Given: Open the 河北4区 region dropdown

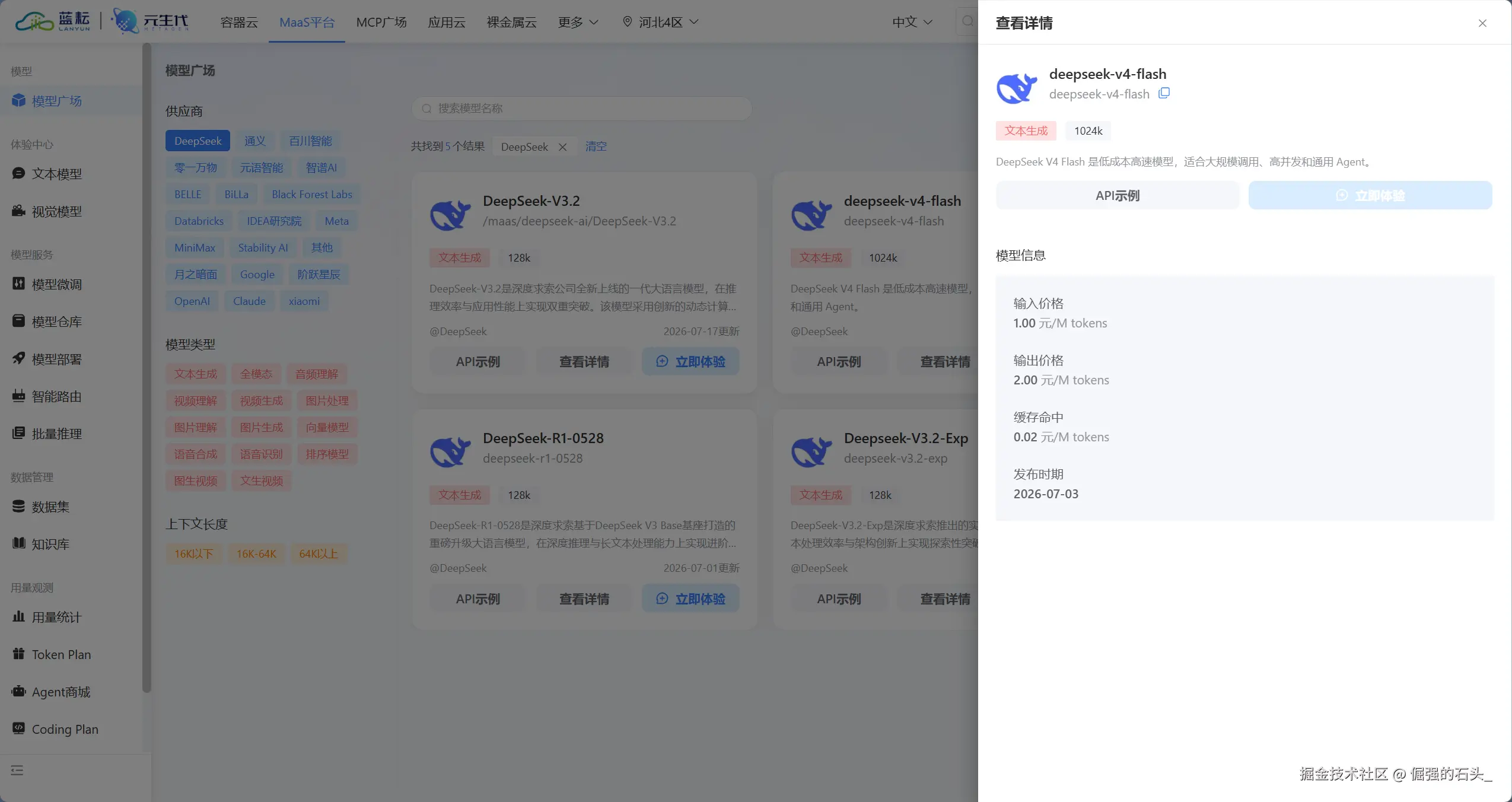Looking at the screenshot, I should (x=660, y=22).
